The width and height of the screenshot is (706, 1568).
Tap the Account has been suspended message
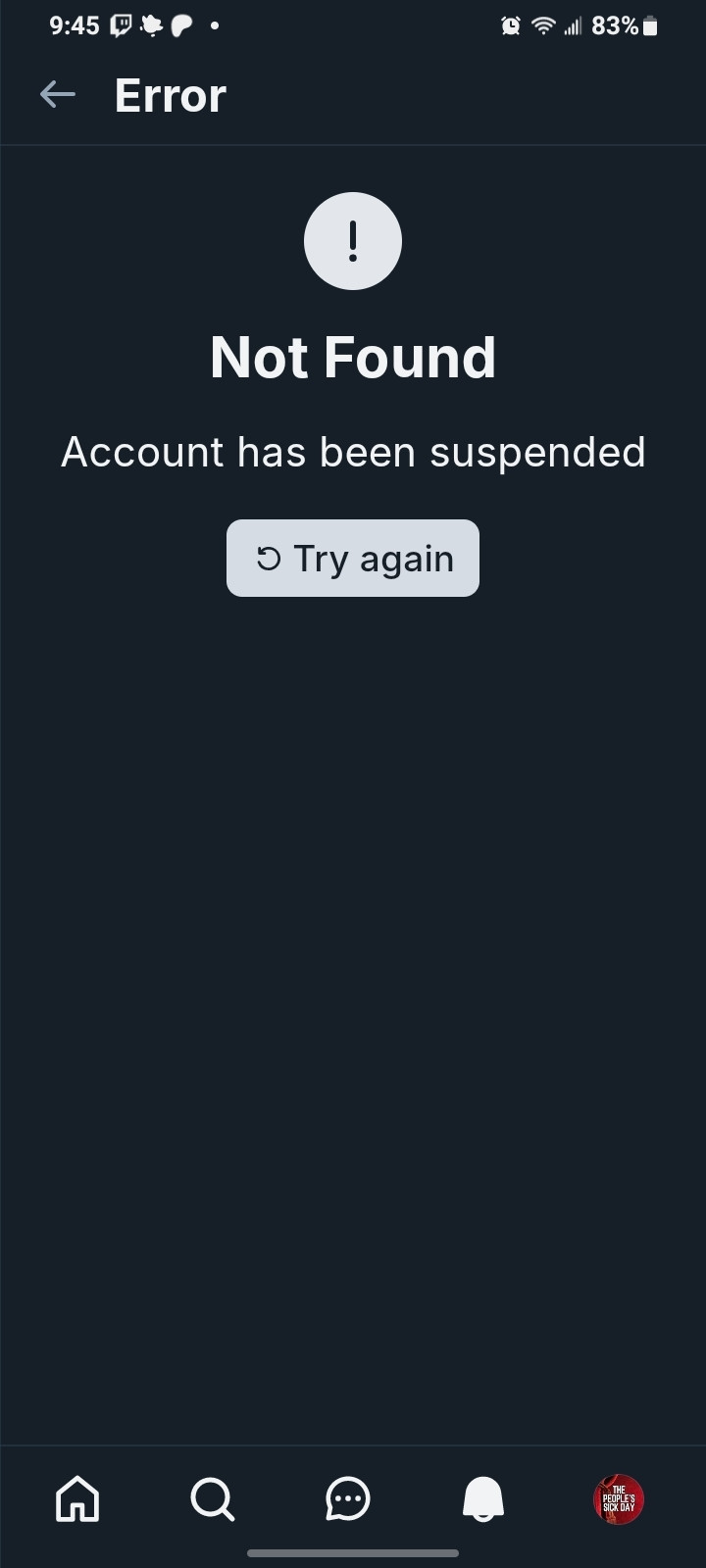pyautogui.click(x=353, y=452)
